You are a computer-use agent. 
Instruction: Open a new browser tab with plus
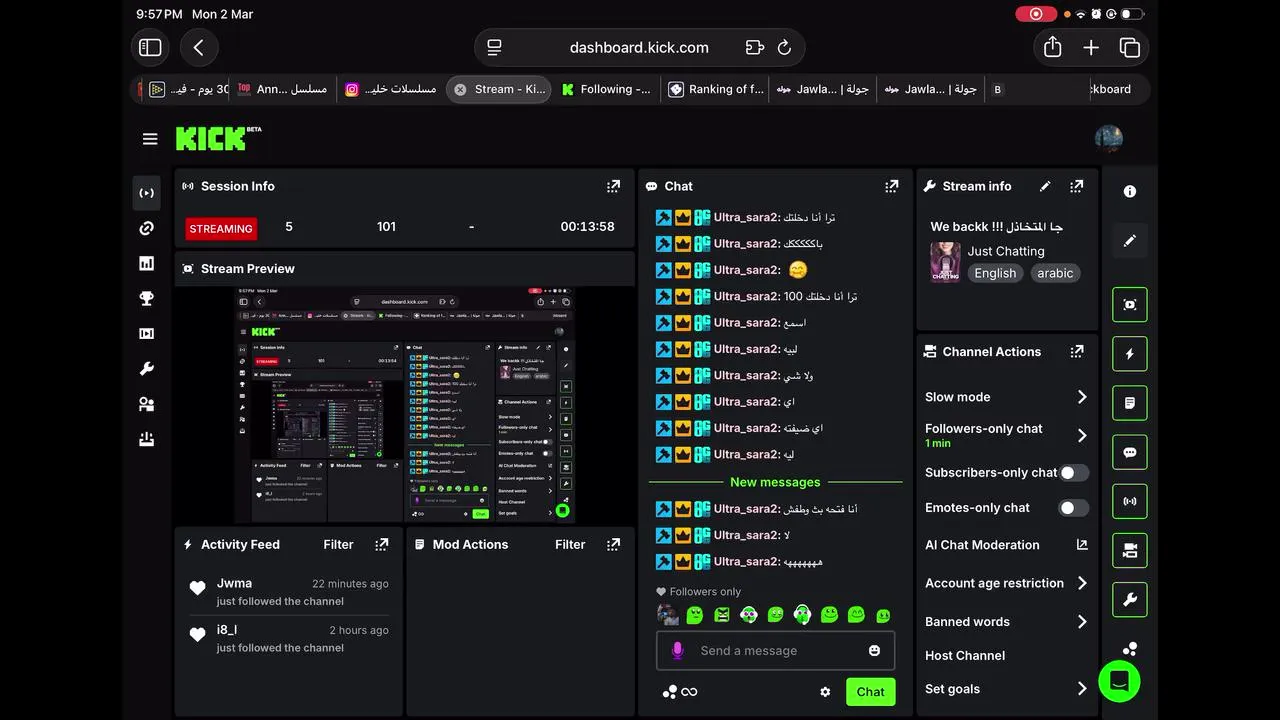(1091, 47)
